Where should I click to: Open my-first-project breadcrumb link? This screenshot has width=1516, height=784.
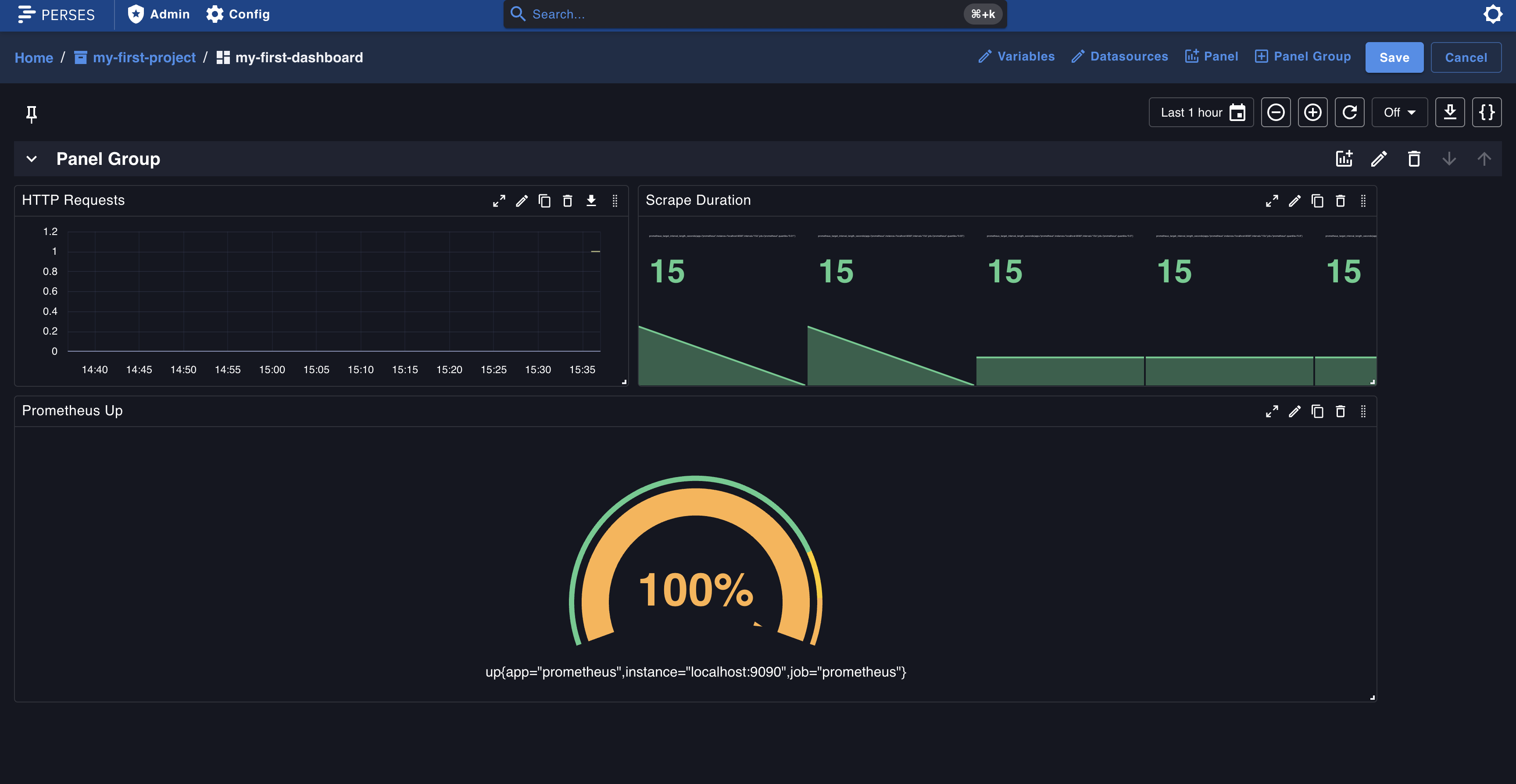click(x=135, y=57)
